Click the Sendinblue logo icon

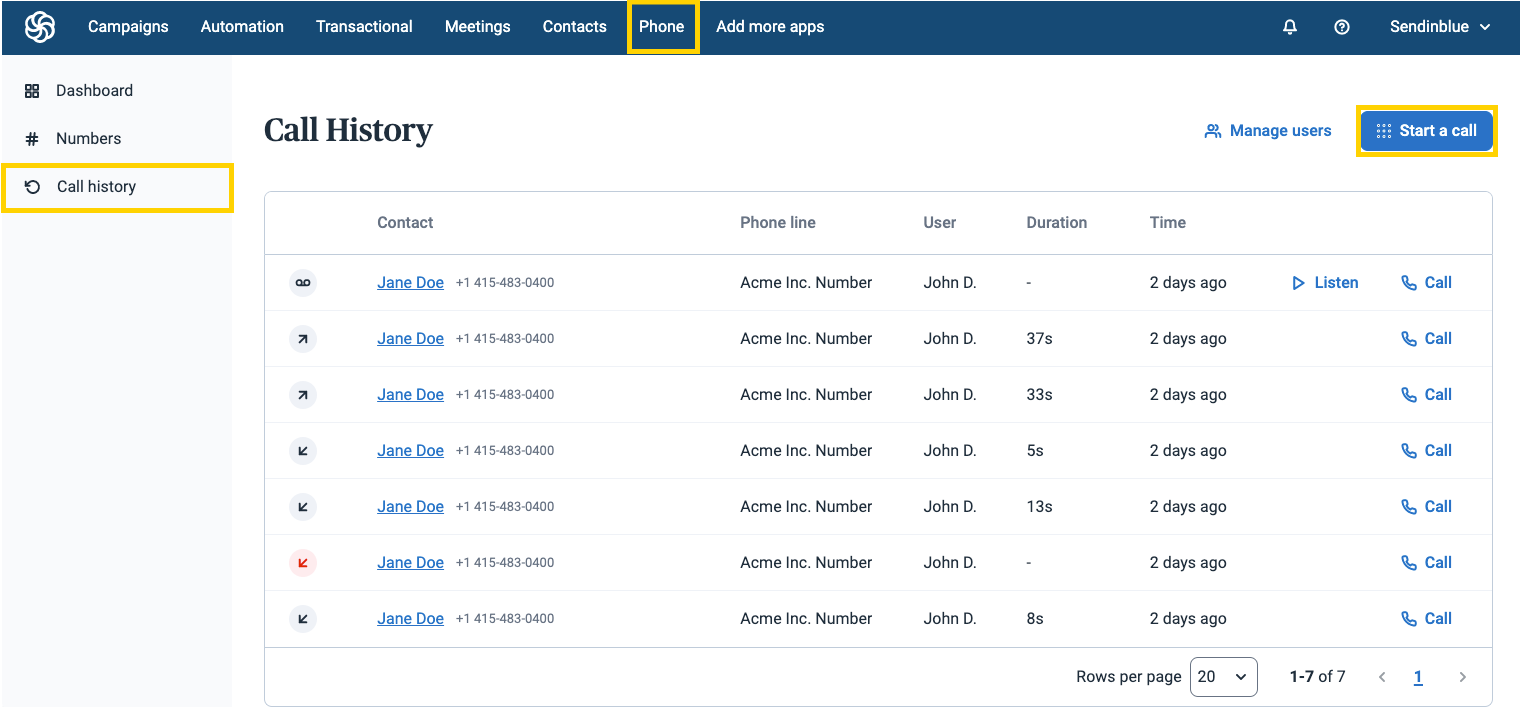40,27
